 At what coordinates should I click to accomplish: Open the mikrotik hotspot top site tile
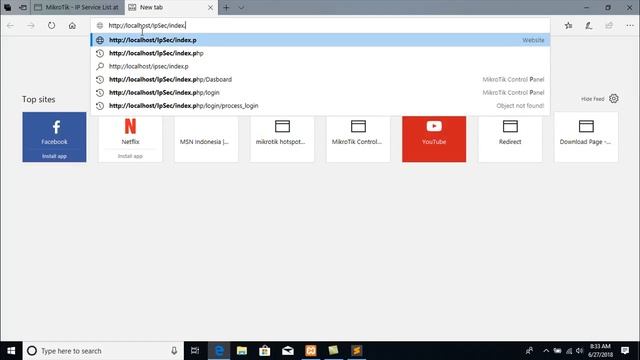[x=282, y=139]
